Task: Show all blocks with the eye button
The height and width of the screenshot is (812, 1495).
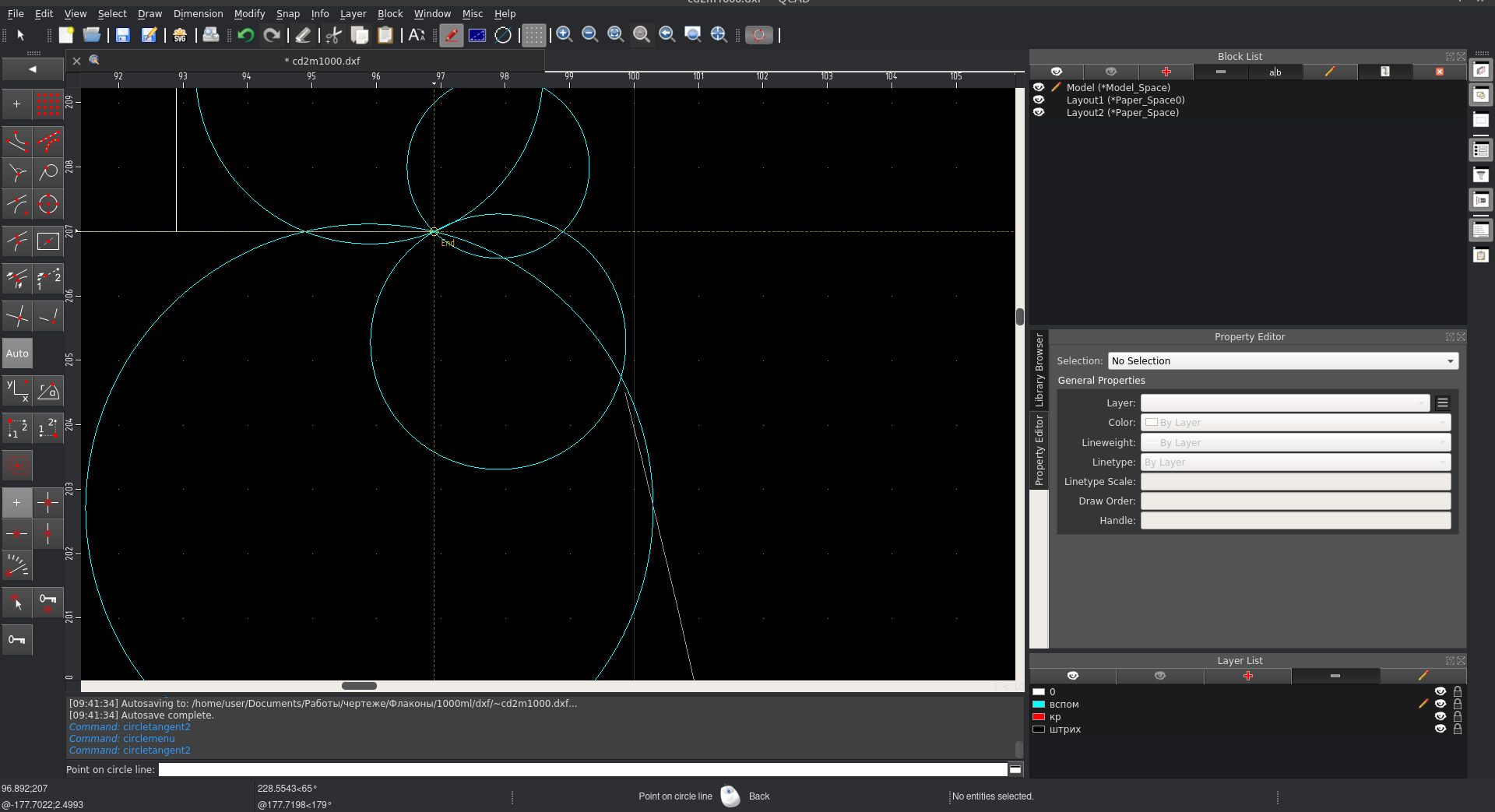Action: click(x=1056, y=72)
